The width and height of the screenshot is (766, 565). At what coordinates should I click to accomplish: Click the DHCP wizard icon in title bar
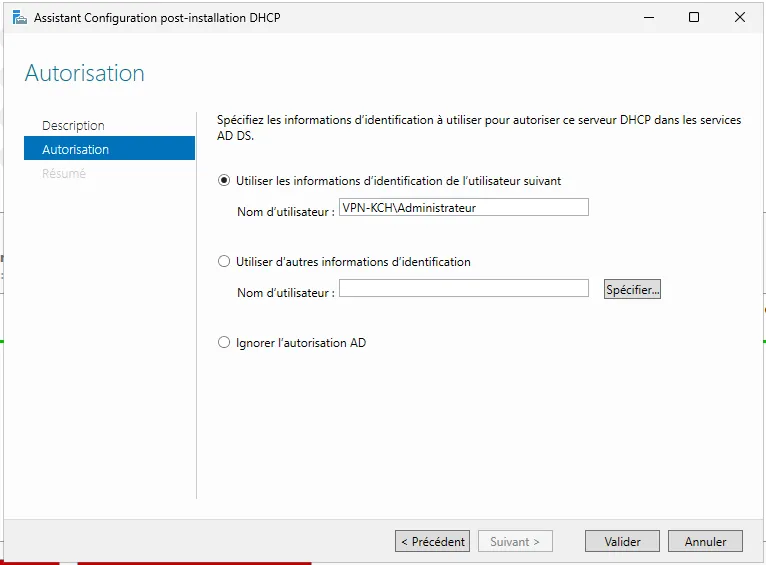pyautogui.click(x=19, y=18)
